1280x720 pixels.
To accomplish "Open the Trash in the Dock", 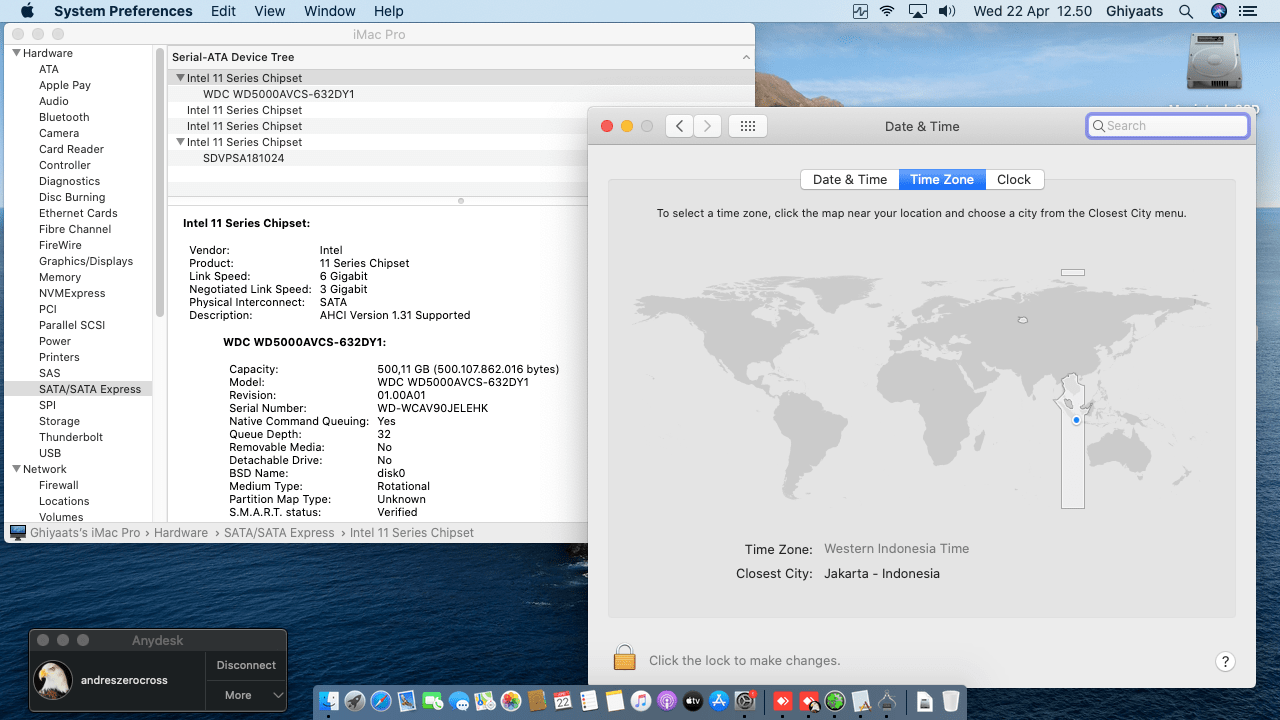I will pos(950,702).
